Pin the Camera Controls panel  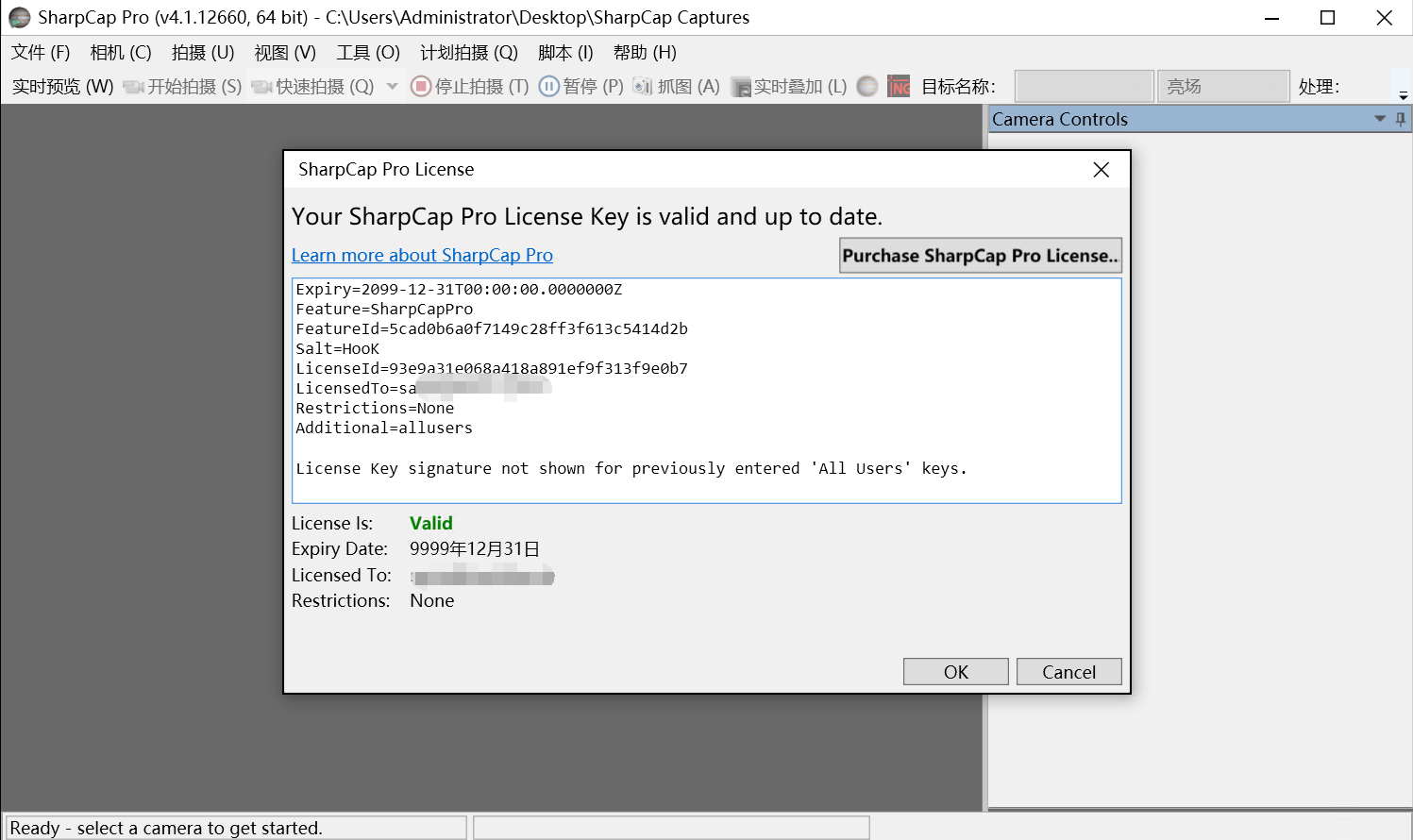(1401, 119)
